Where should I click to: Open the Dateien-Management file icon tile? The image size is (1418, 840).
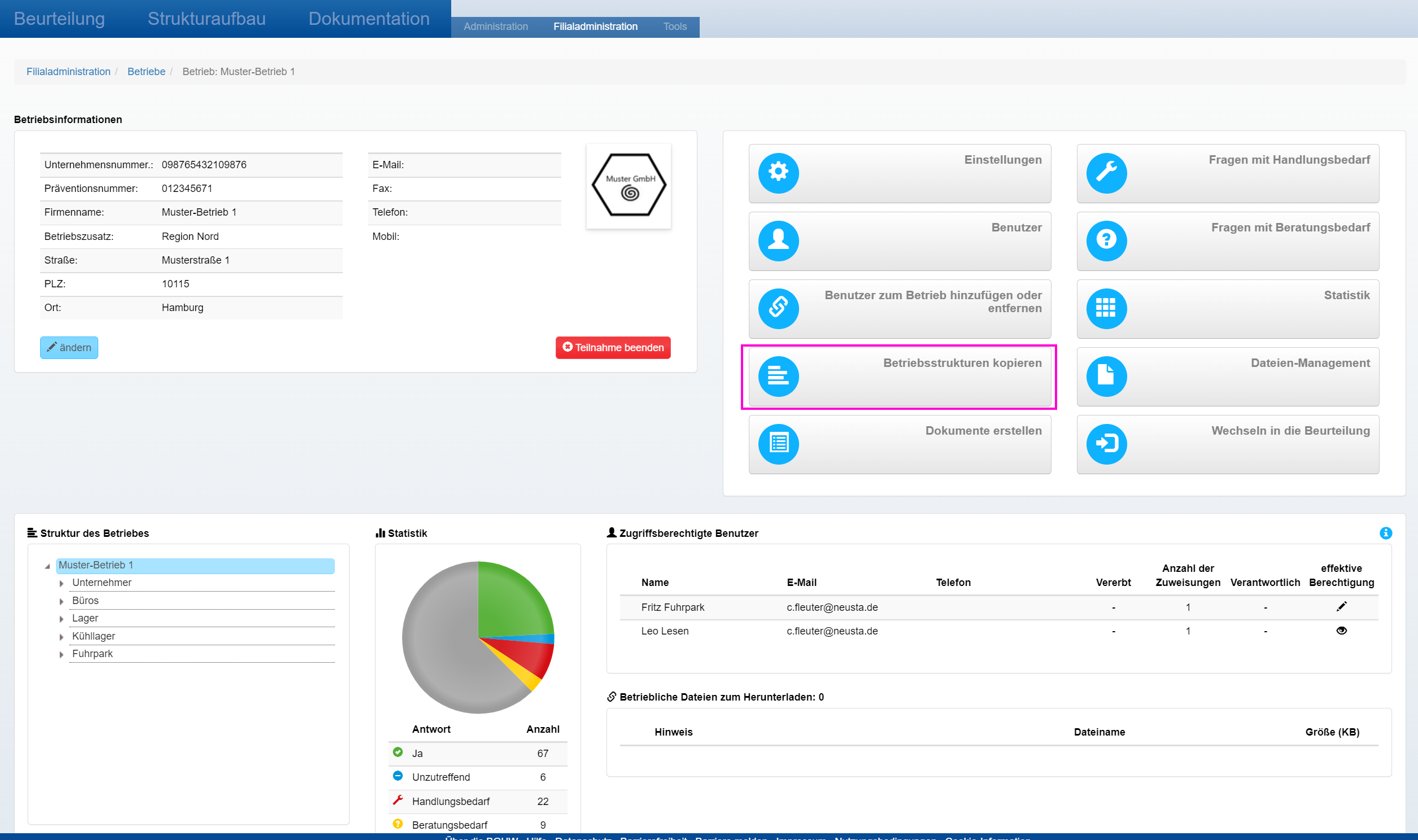[1228, 377]
